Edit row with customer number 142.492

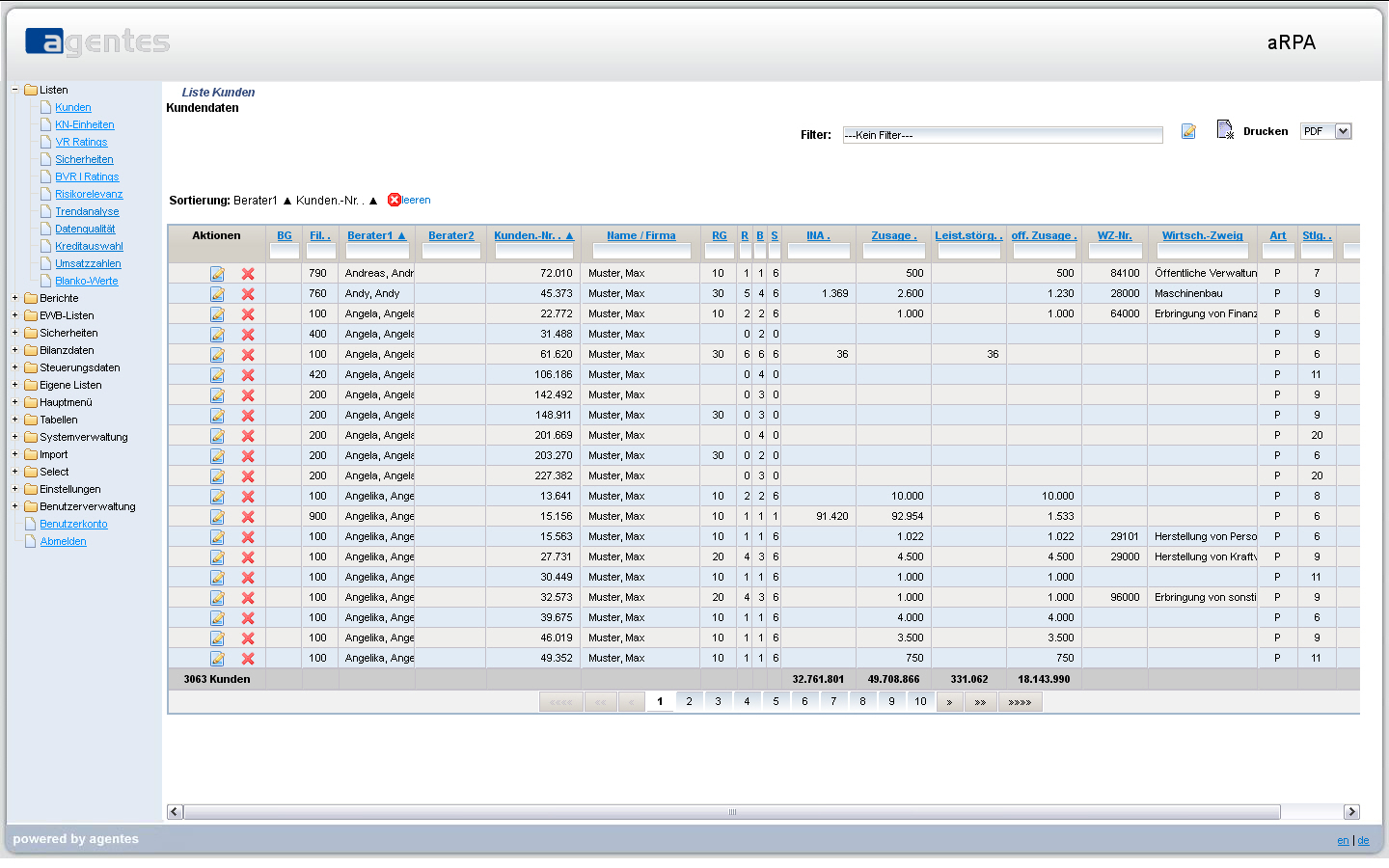click(217, 395)
